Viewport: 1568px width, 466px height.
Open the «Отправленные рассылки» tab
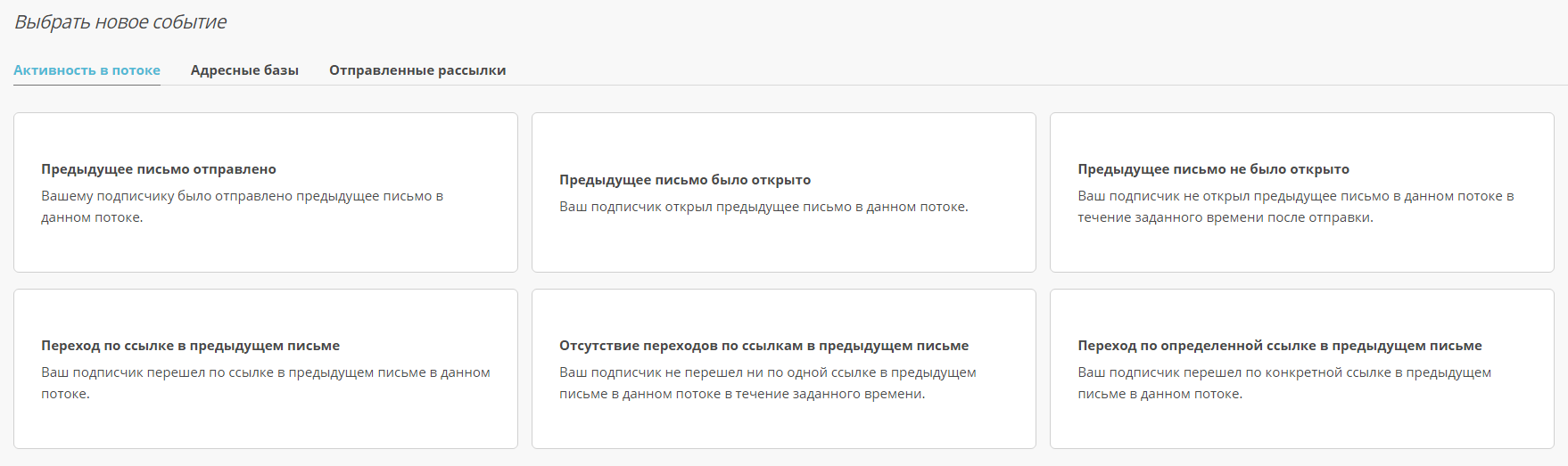click(x=417, y=70)
